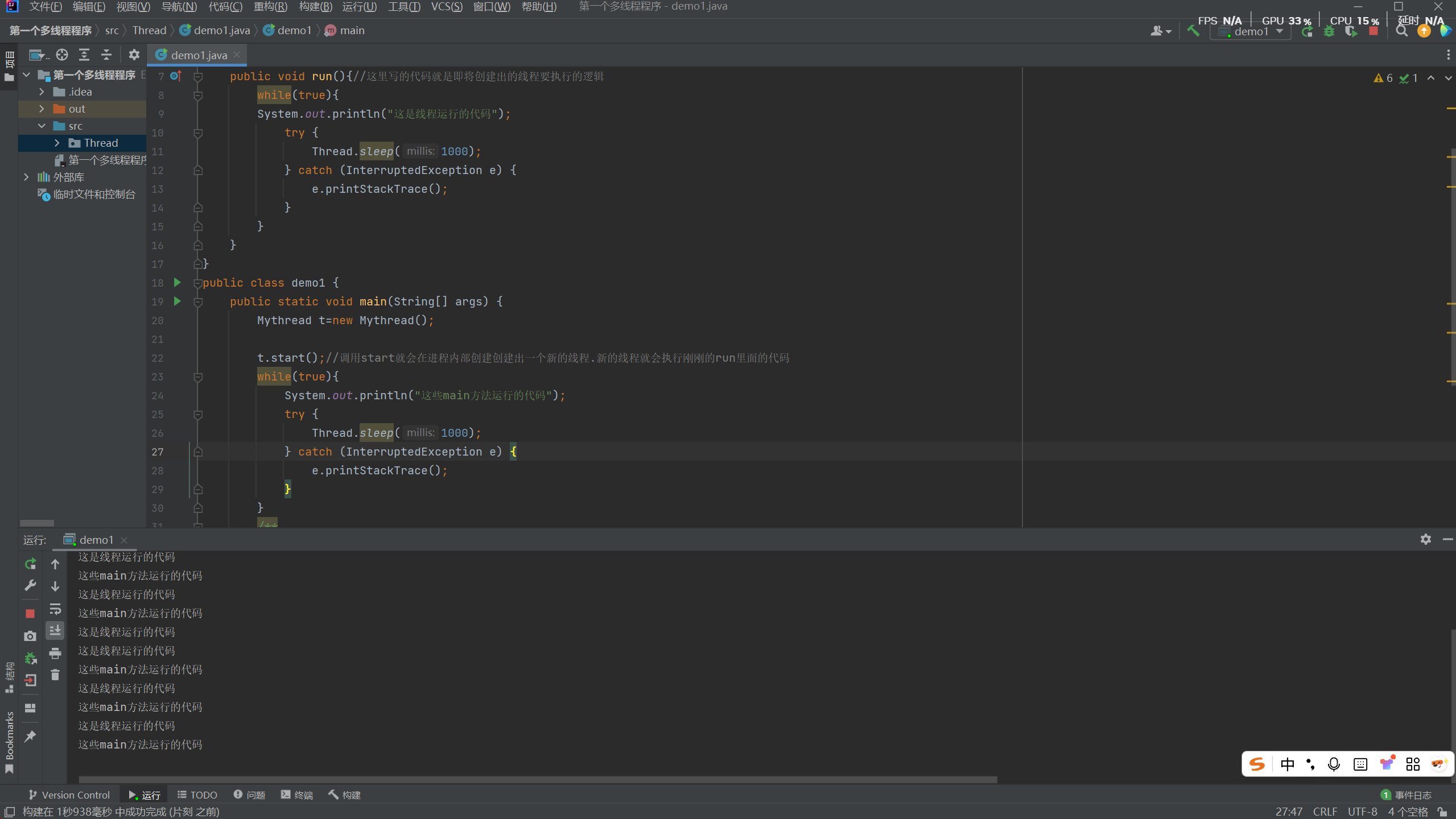The height and width of the screenshot is (819, 1456).
Task: Open search everywhere magnifier icon
Action: tap(1402, 31)
